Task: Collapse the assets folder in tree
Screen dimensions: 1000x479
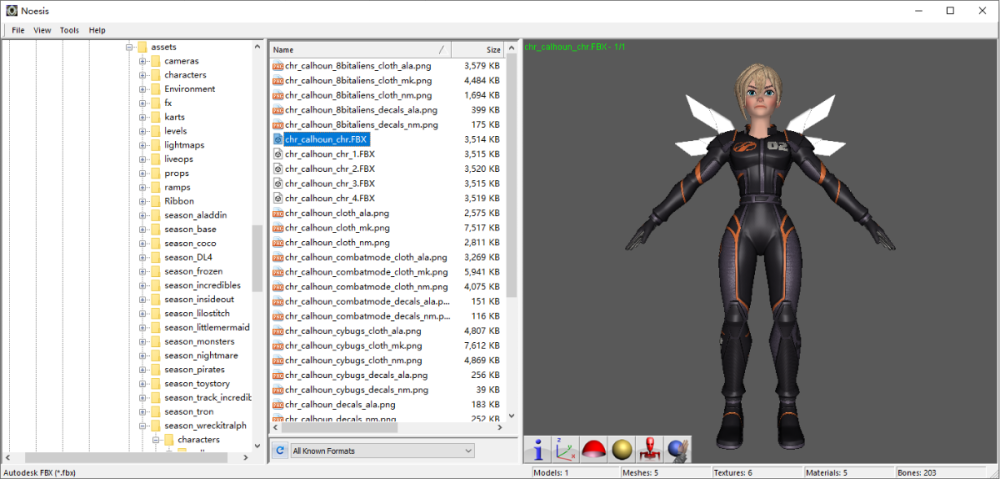Action: (129, 47)
